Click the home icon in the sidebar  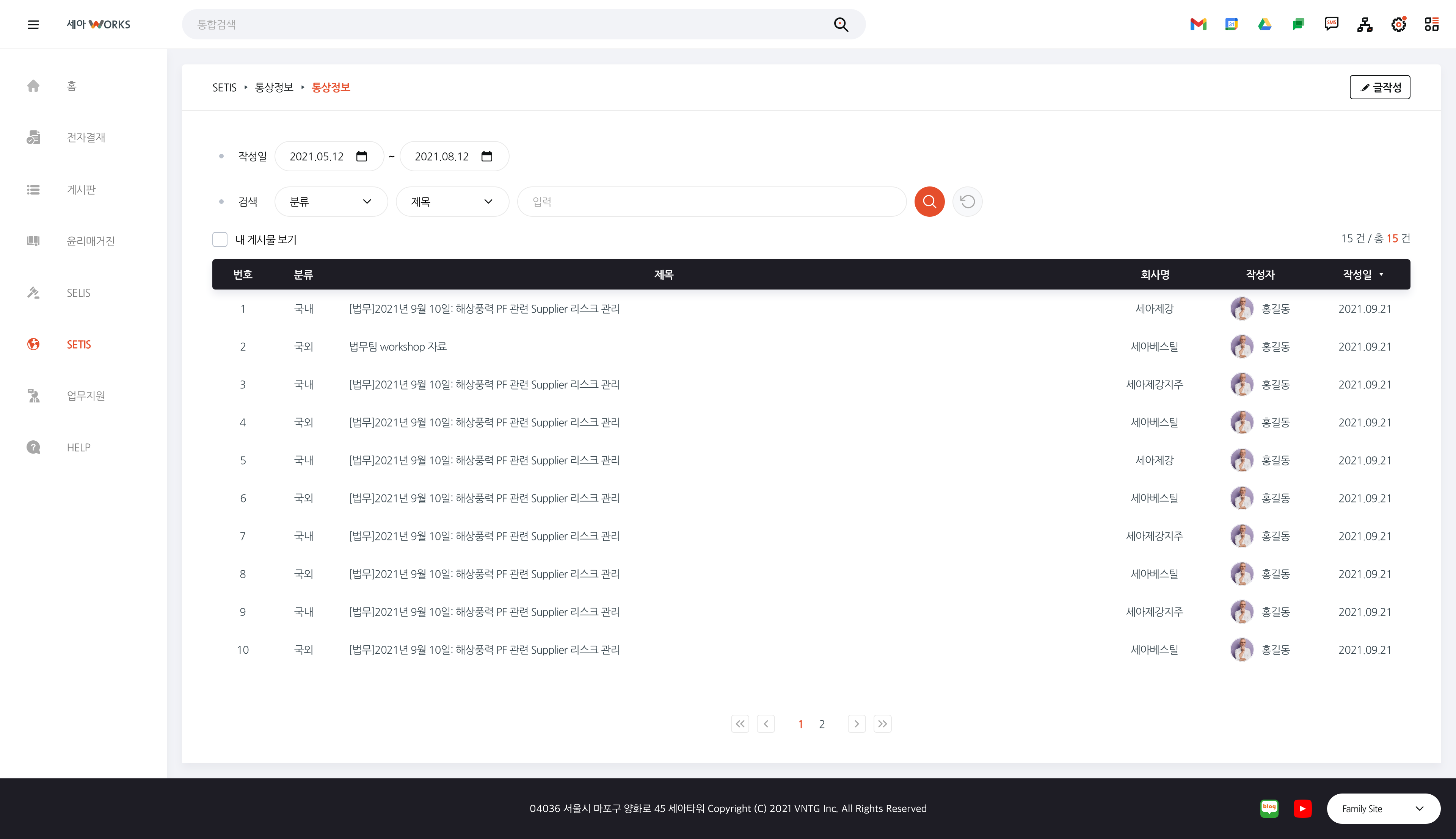pos(33,86)
